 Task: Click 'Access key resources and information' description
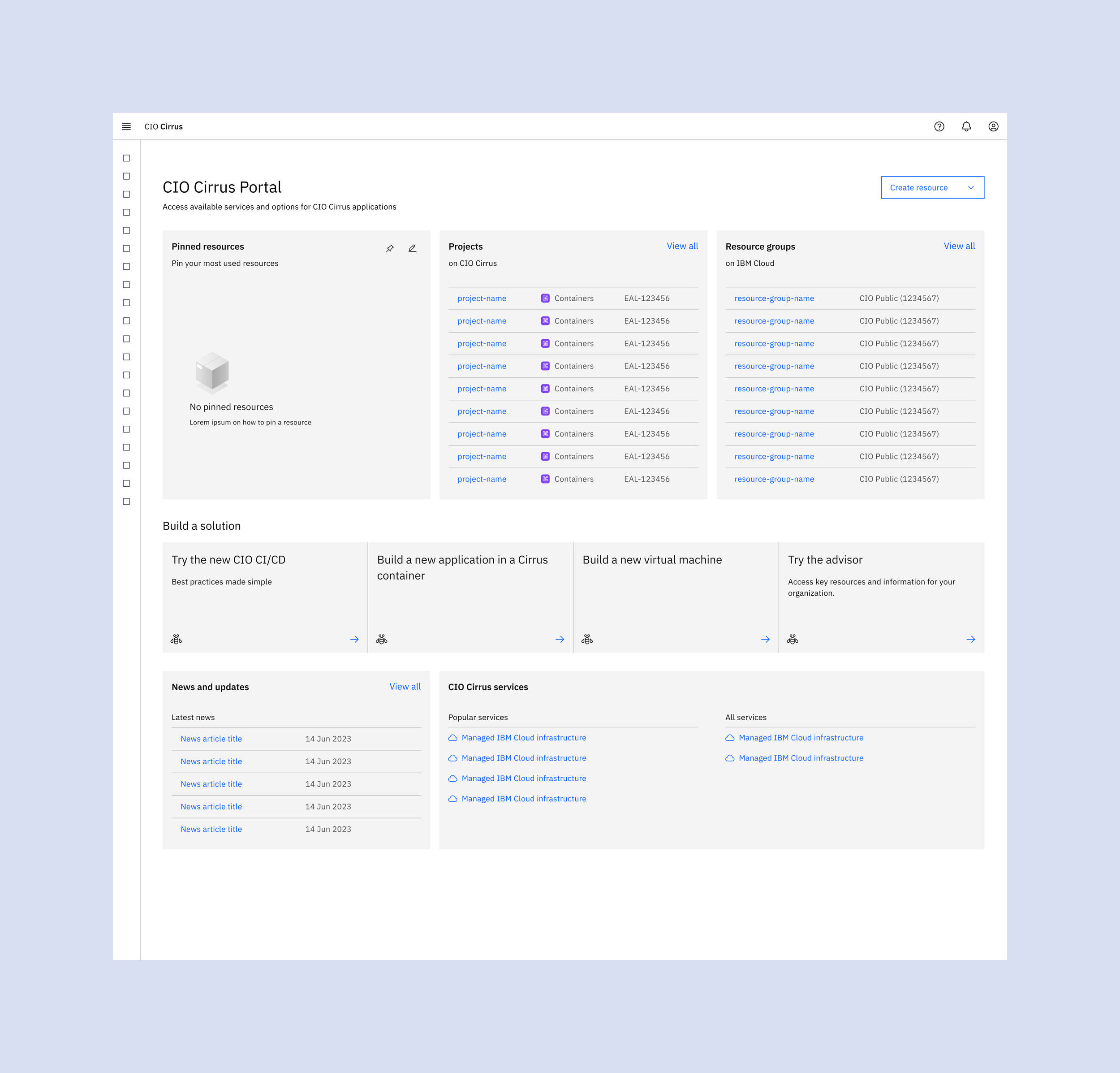871,587
